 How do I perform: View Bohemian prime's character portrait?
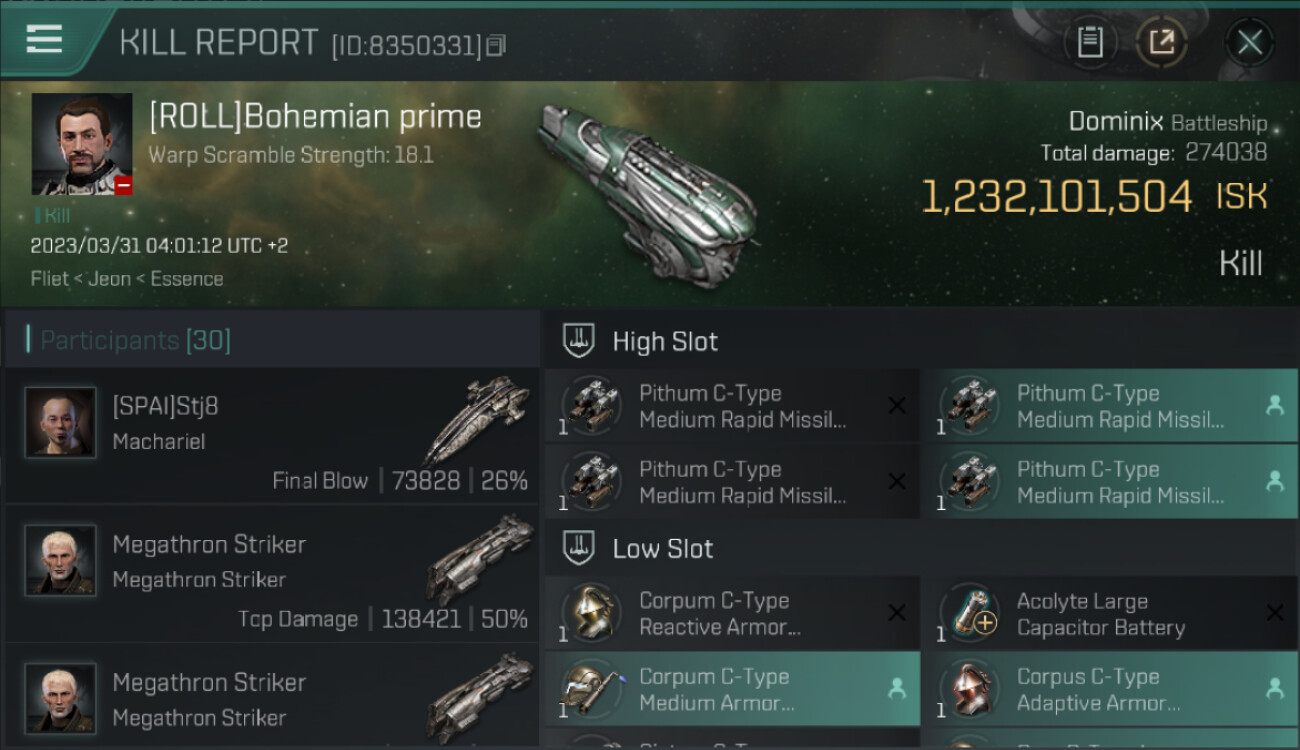pyautogui.click(x=82, y=144)
